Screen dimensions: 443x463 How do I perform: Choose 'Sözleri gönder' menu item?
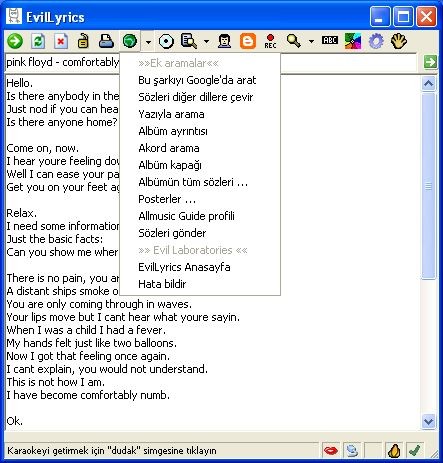(x=200, y=233)
